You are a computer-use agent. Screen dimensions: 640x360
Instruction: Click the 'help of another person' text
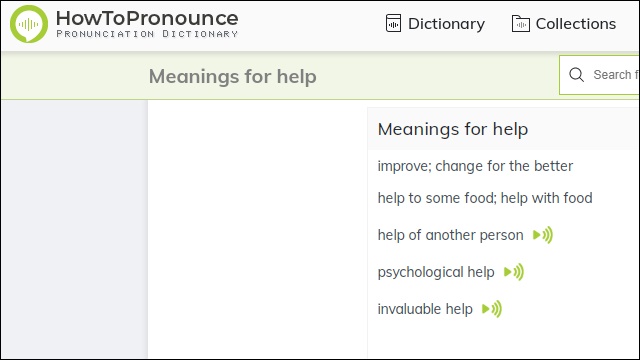pyautogui.click(x=450, y=235)
